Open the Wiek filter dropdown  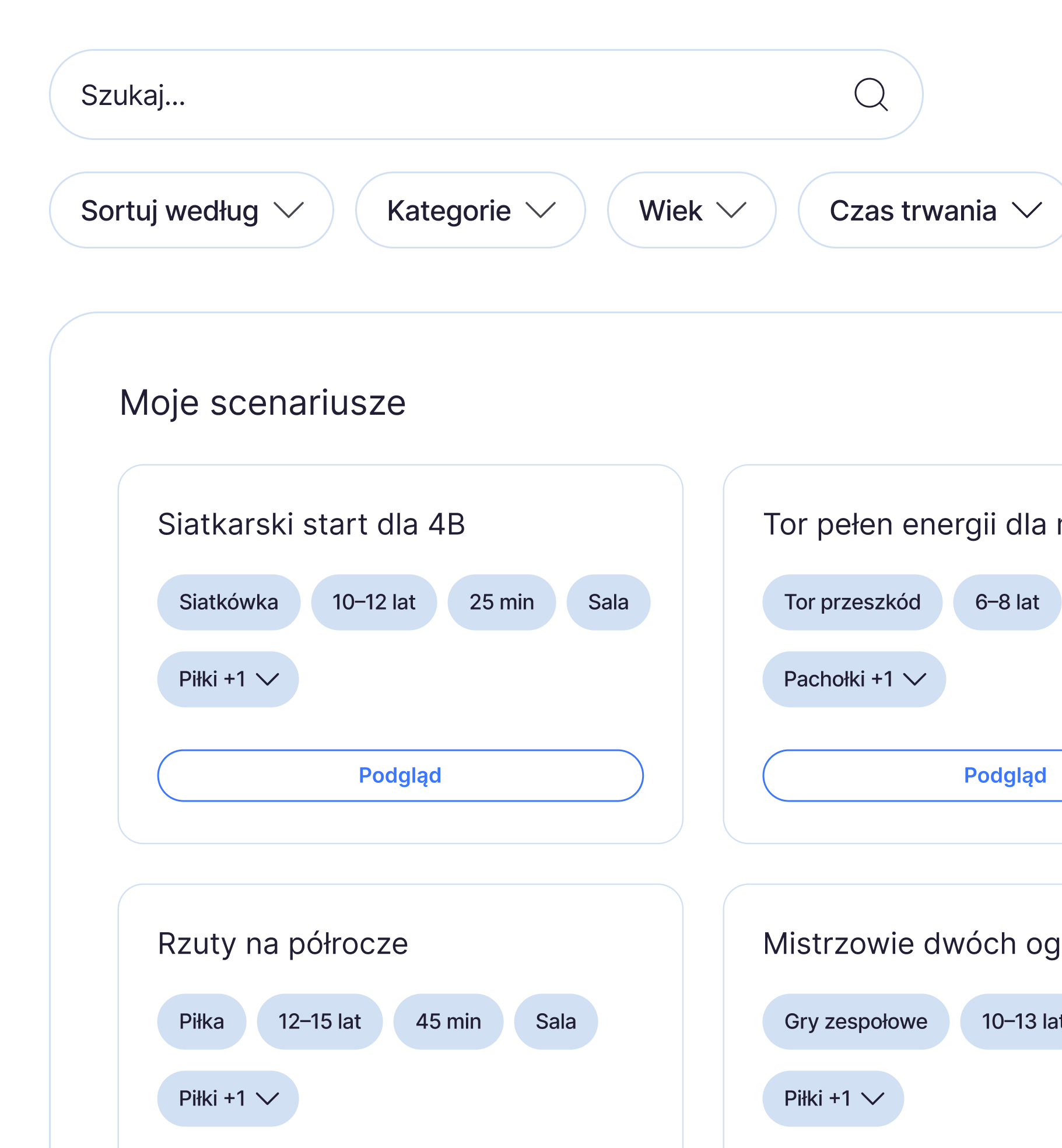[691, 210]
